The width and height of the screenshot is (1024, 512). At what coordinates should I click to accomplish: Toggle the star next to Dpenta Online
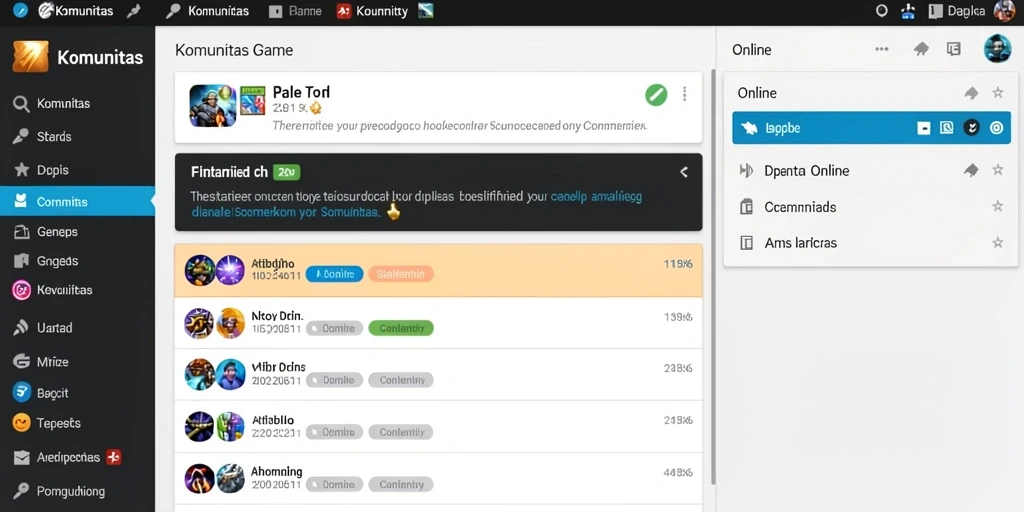[x=997, y=170]
